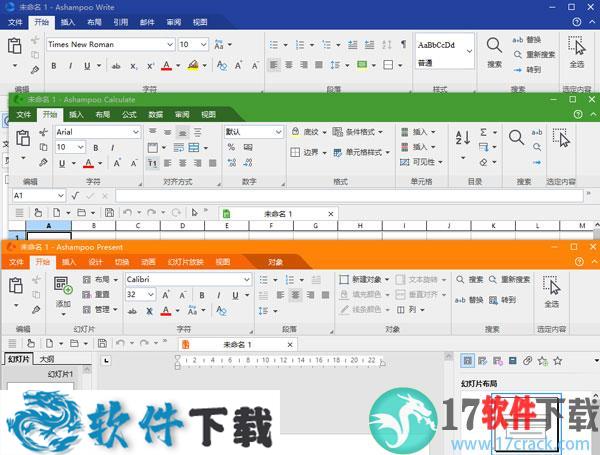Open the 默认 number format dropdown
This screenshot has width=600, height=455.
point(278,132)
